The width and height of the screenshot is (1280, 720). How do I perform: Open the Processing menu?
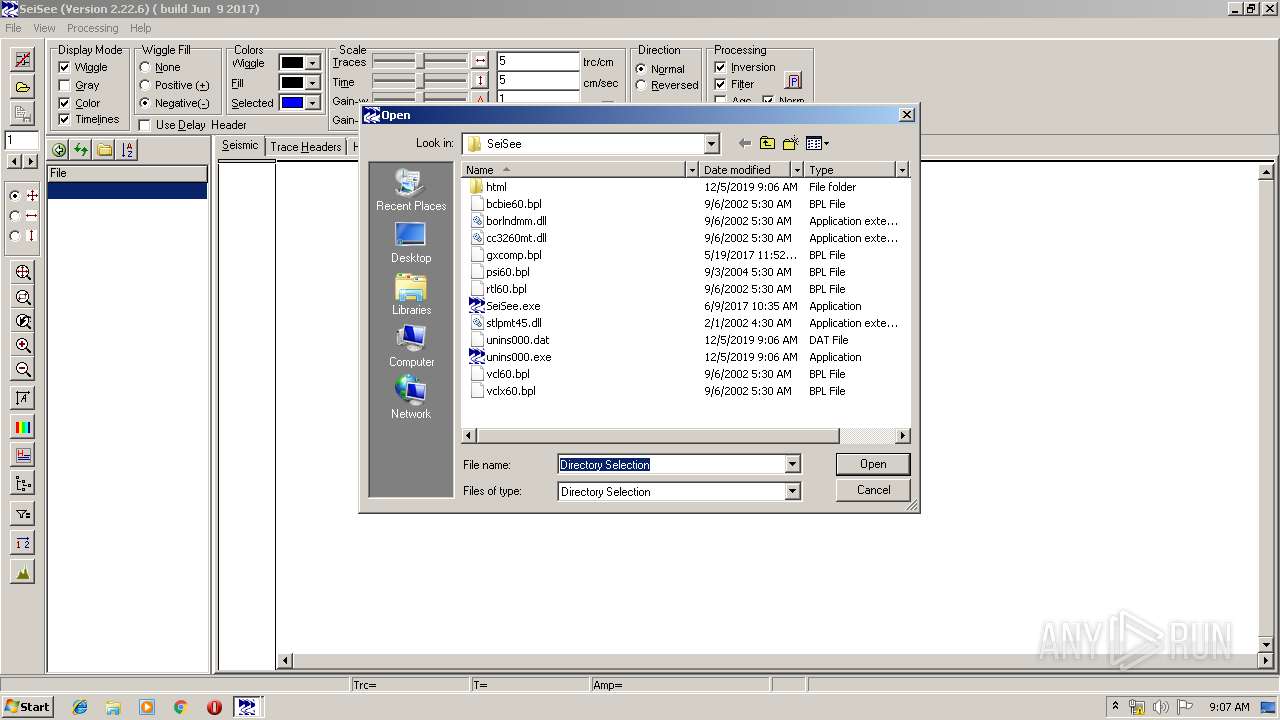pos(92,28)
